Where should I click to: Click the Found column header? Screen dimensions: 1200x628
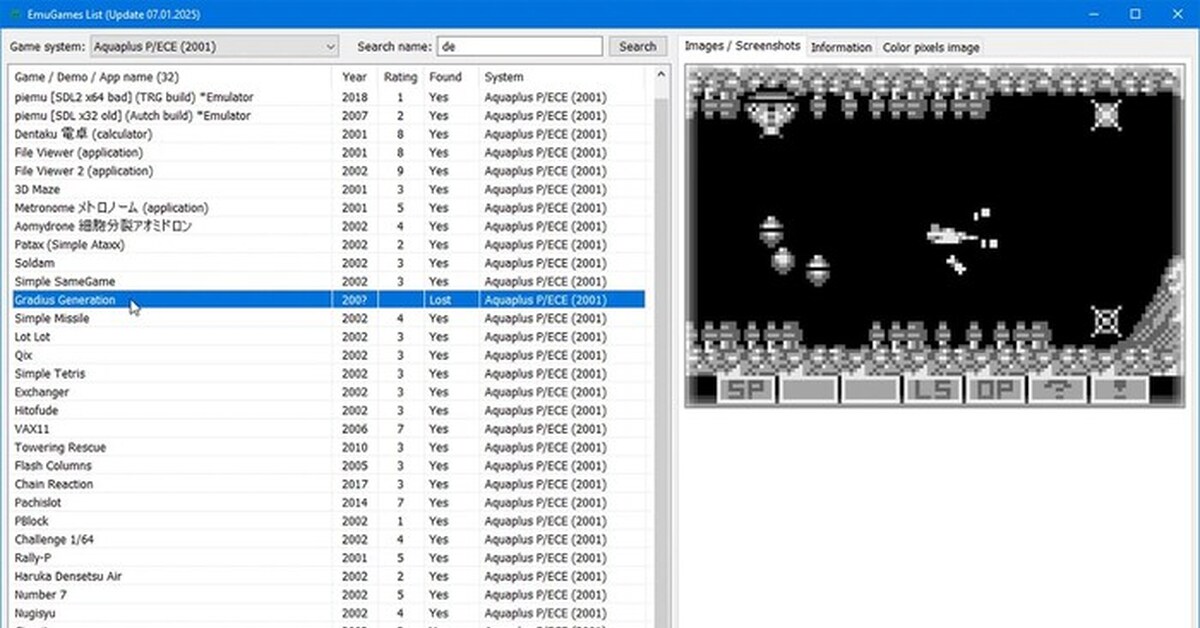tap(446, 76)
